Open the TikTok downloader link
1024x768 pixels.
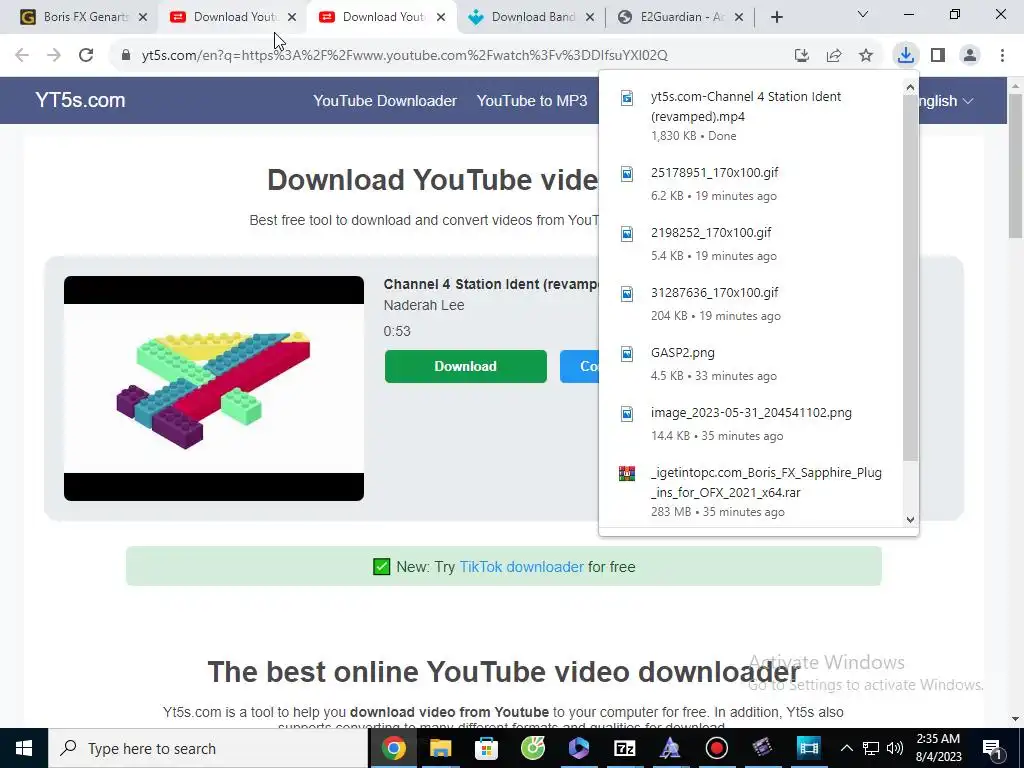(x=521, y=567)
